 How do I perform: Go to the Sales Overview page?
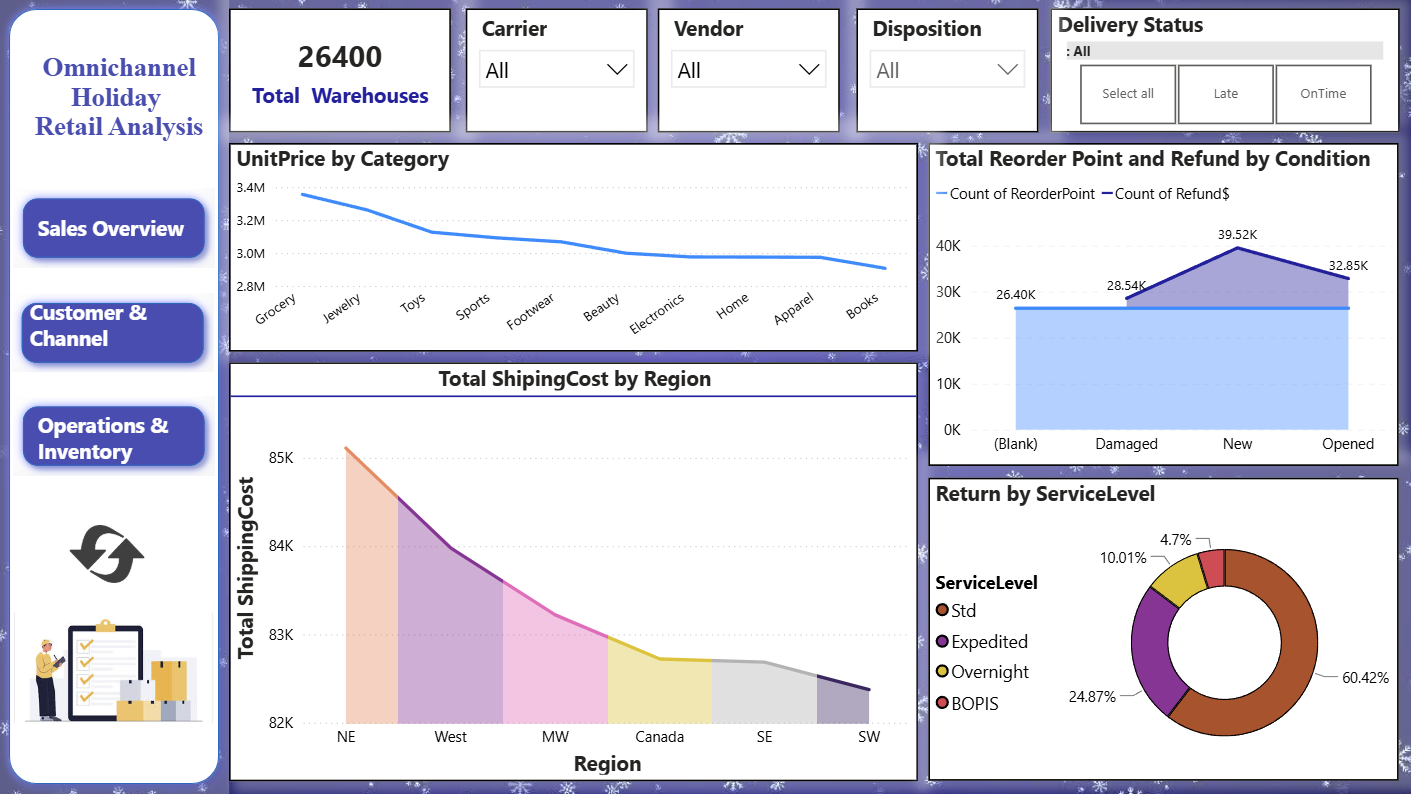point(113,228)
